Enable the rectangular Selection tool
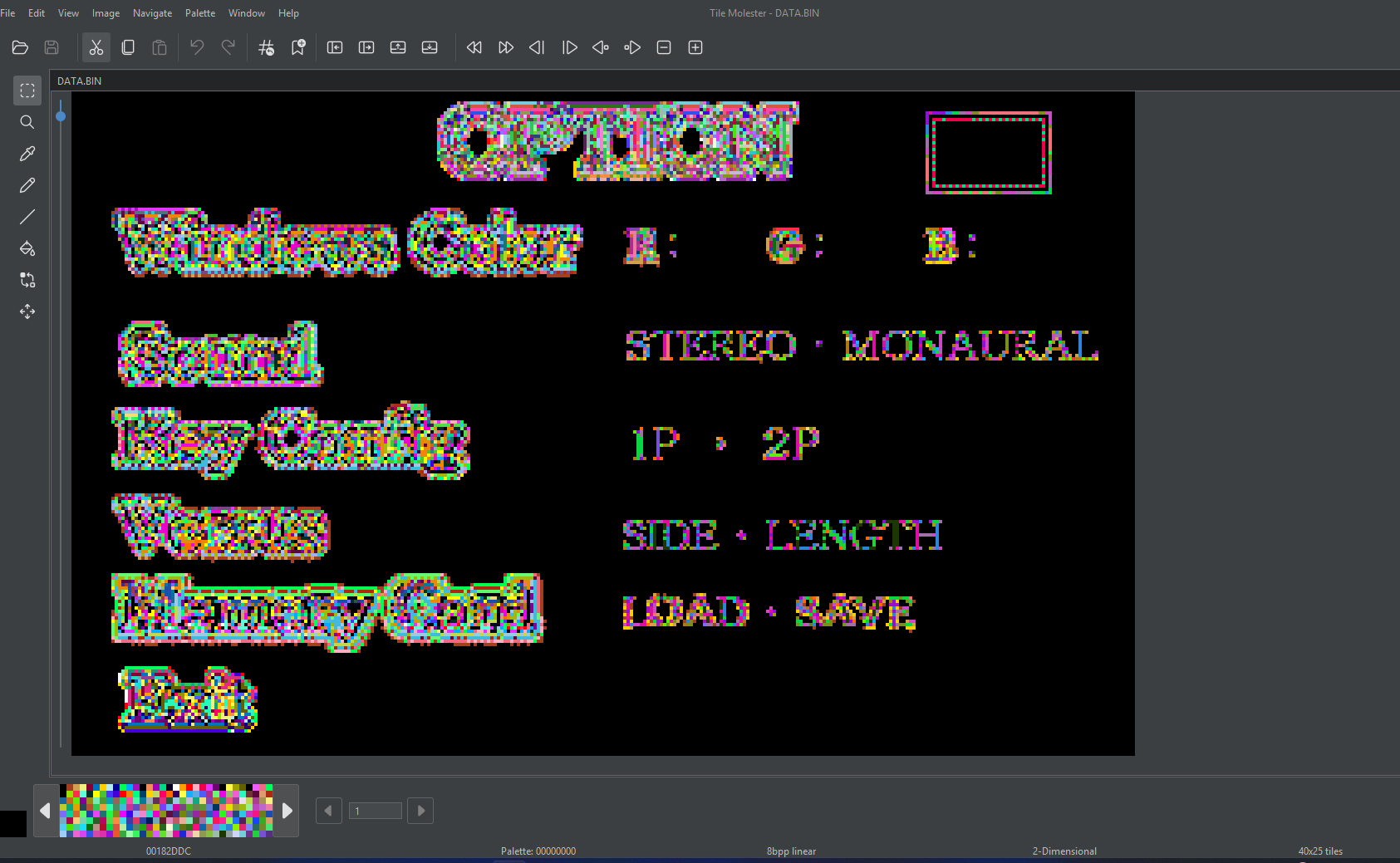1400x863 pixels. coord(27,91)
